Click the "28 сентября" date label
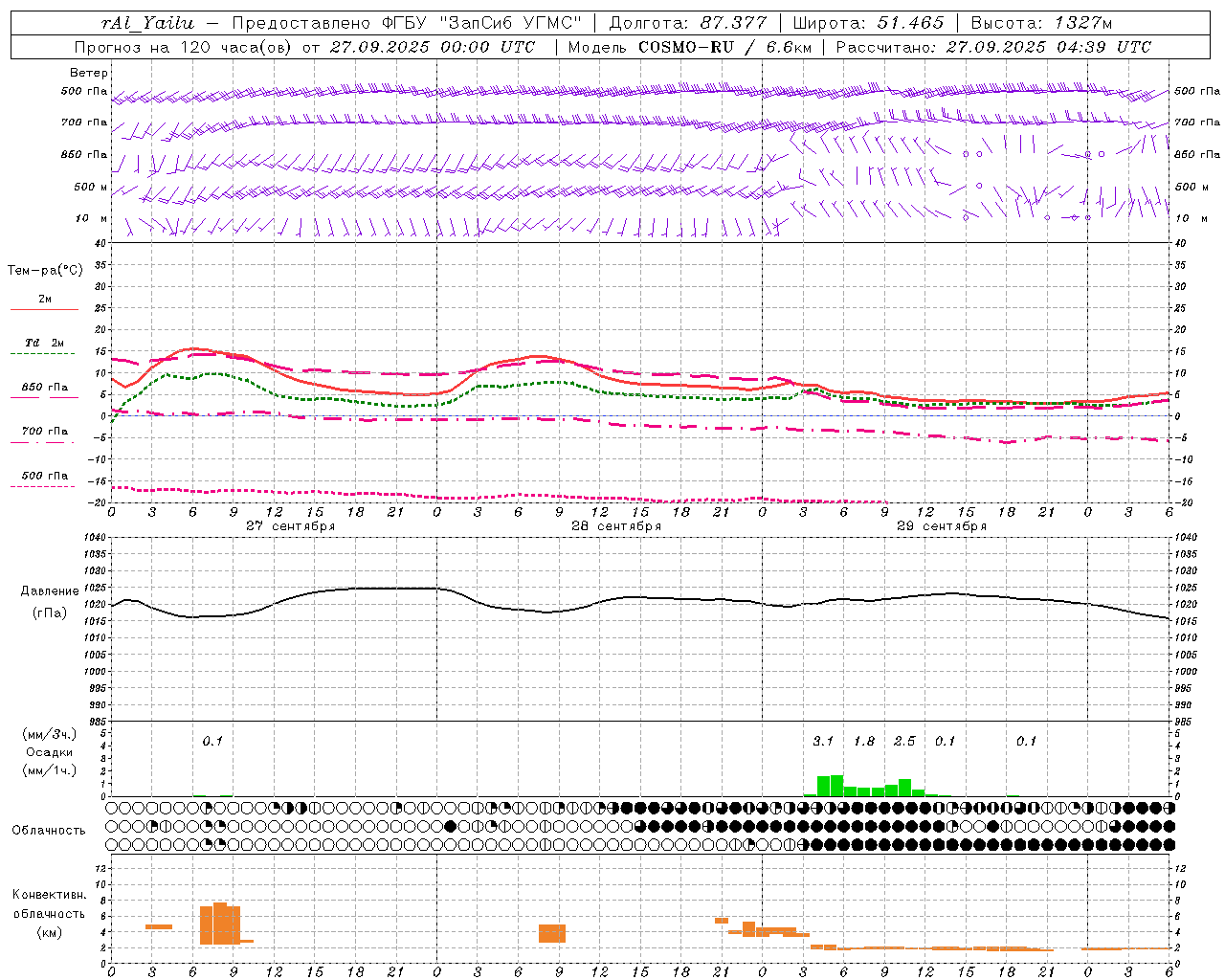 pos(615,526)
